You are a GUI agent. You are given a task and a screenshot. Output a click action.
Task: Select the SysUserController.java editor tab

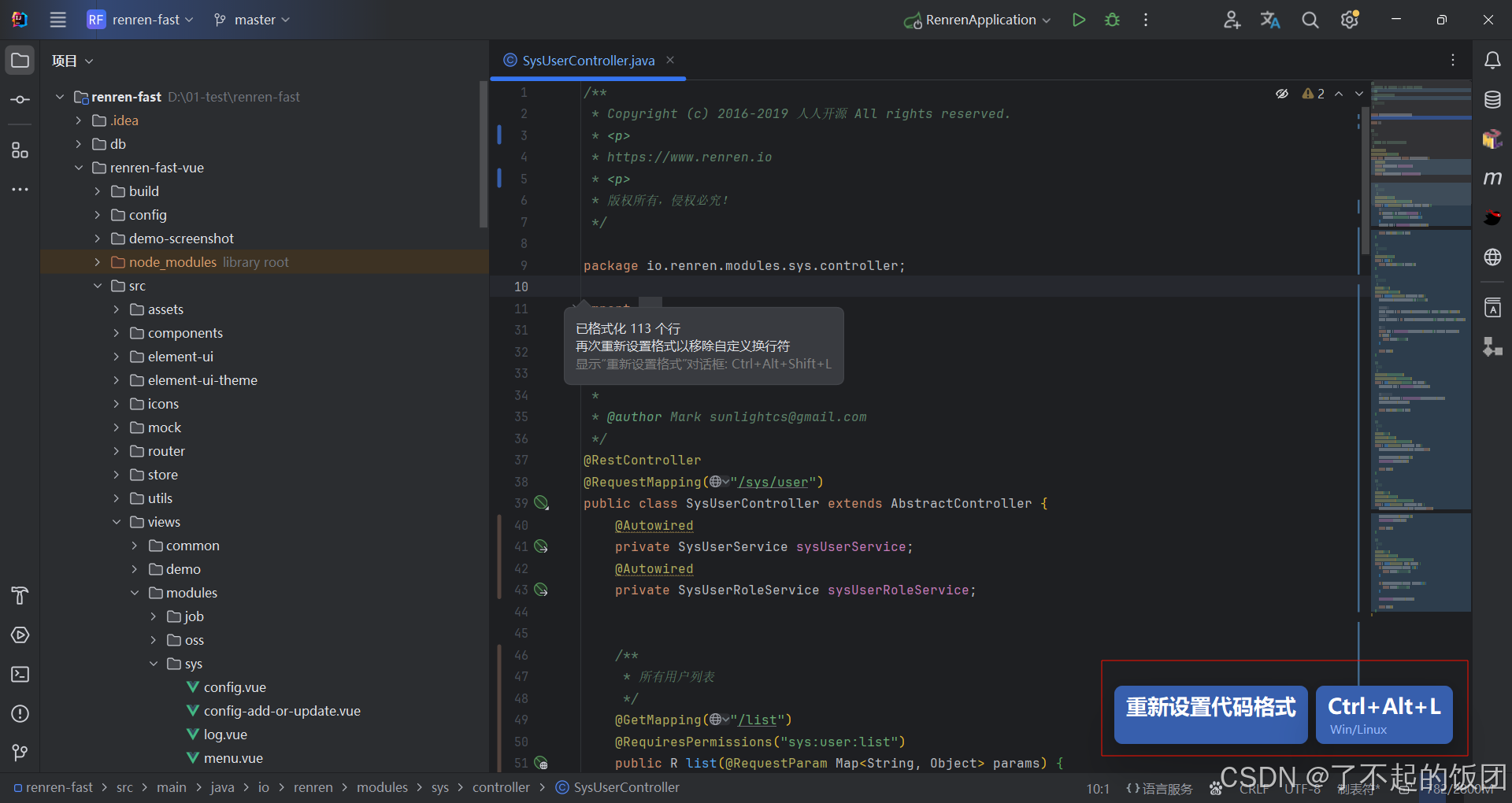click(587, 61)
